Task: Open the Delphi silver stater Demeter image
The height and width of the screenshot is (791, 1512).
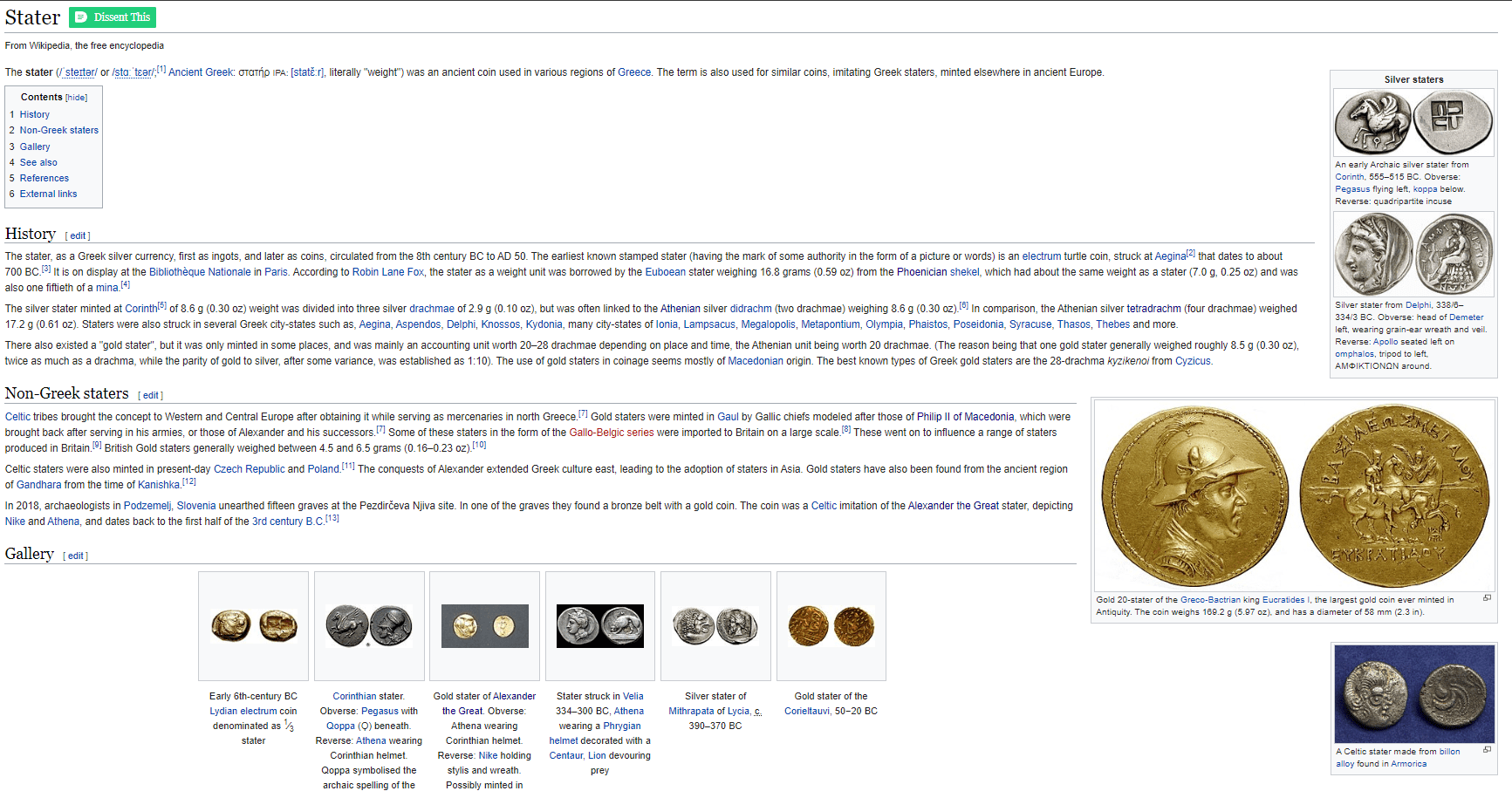Action: [x=1413, y=255]
